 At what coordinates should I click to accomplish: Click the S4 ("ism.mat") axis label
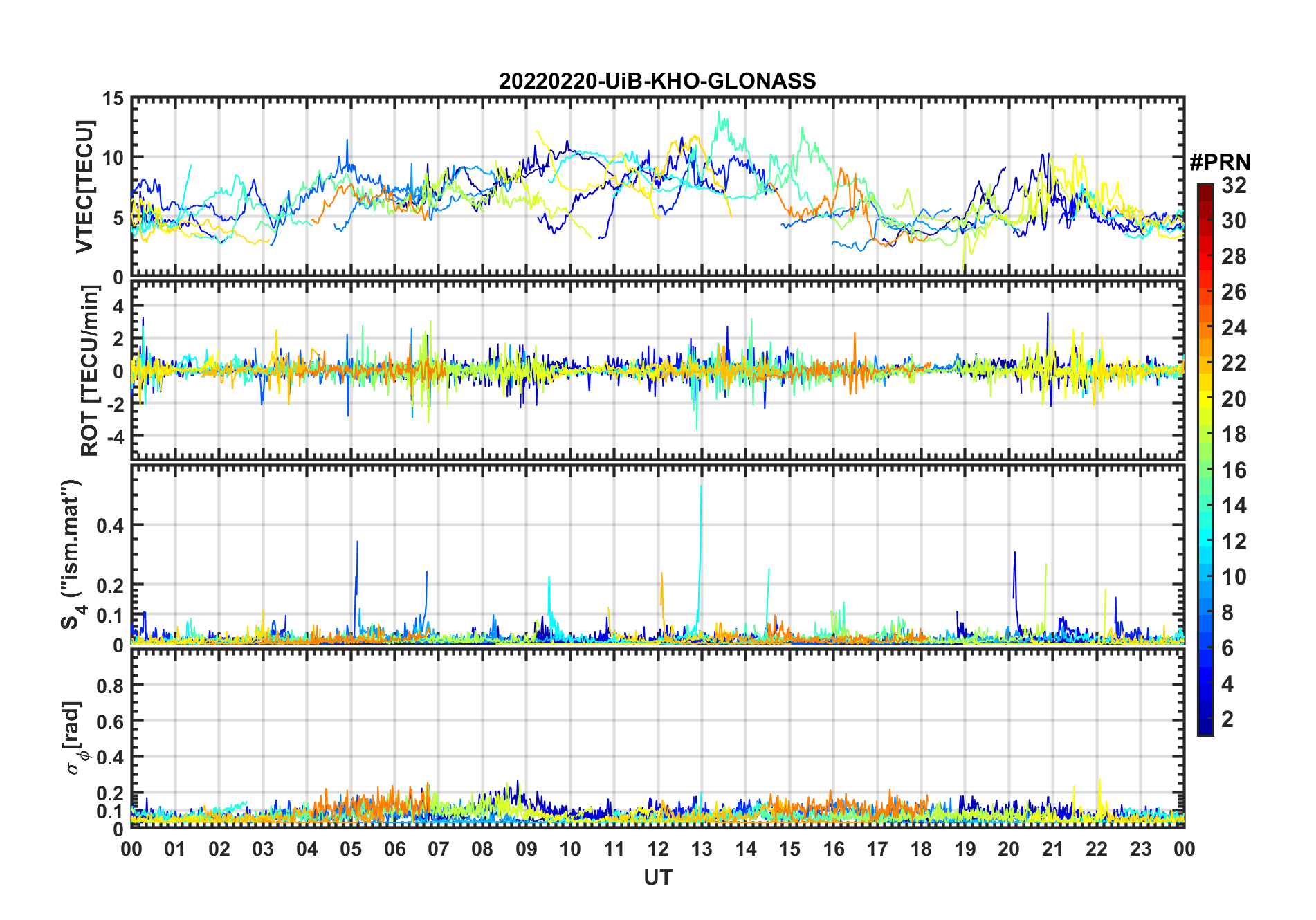(72, 554)
